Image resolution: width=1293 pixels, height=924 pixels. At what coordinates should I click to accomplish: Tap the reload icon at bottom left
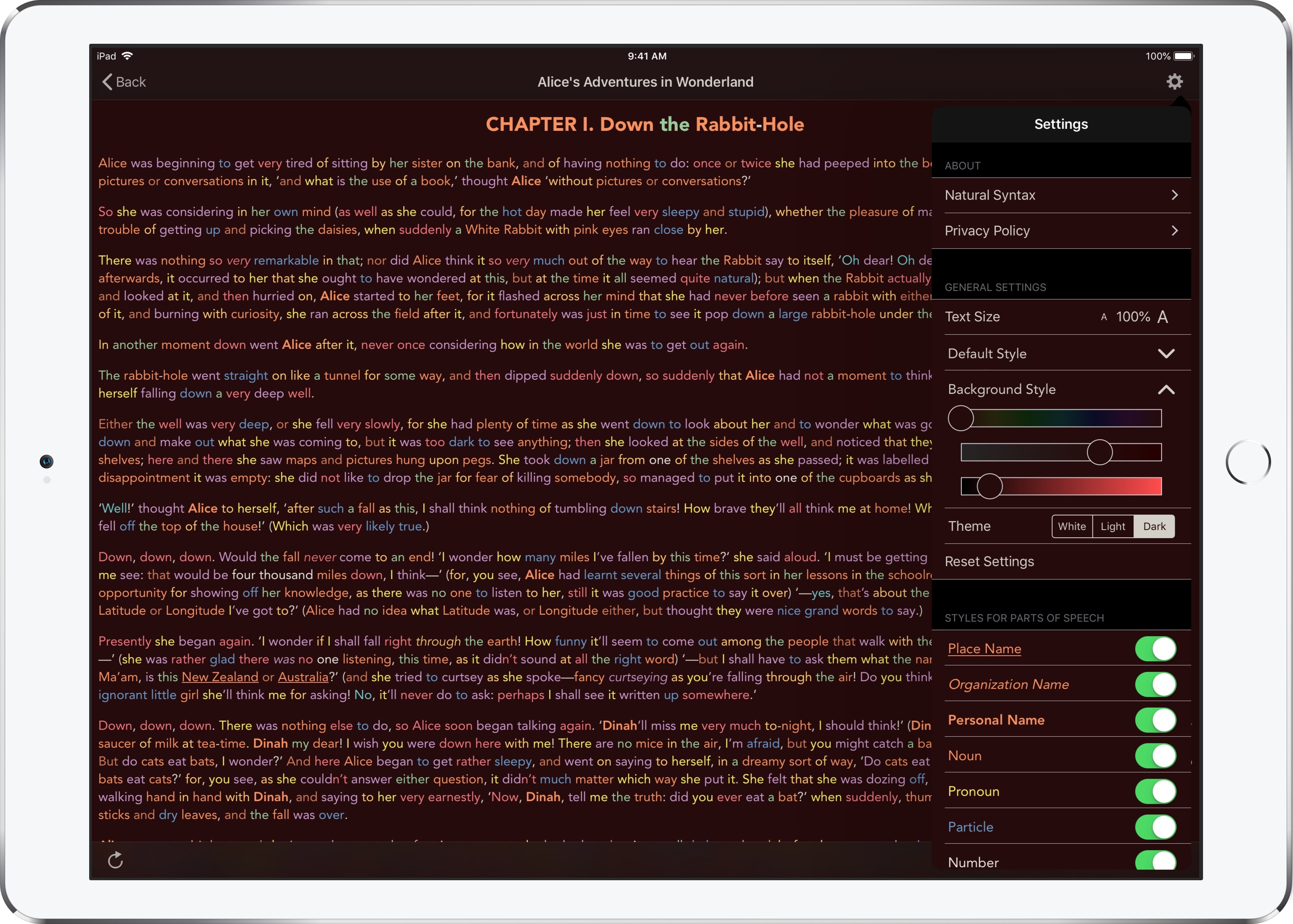(x=116, y=860)
